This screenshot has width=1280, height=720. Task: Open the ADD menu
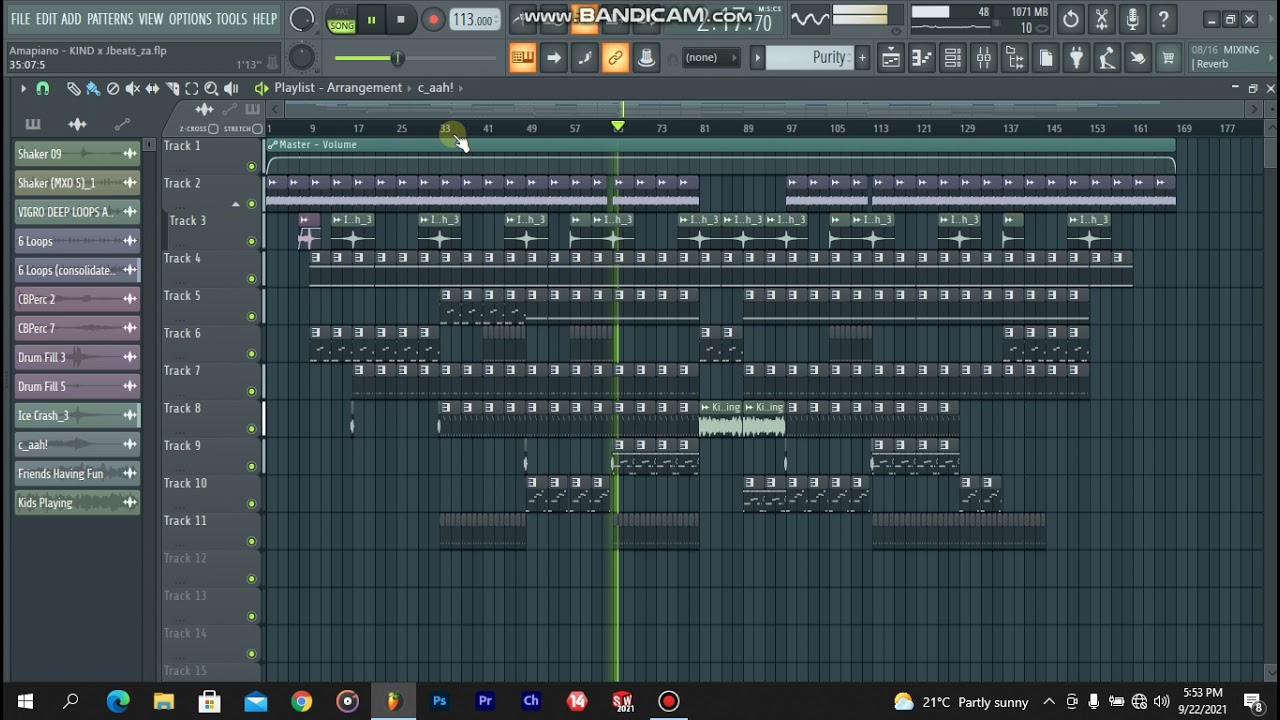[x=71, y=19]
